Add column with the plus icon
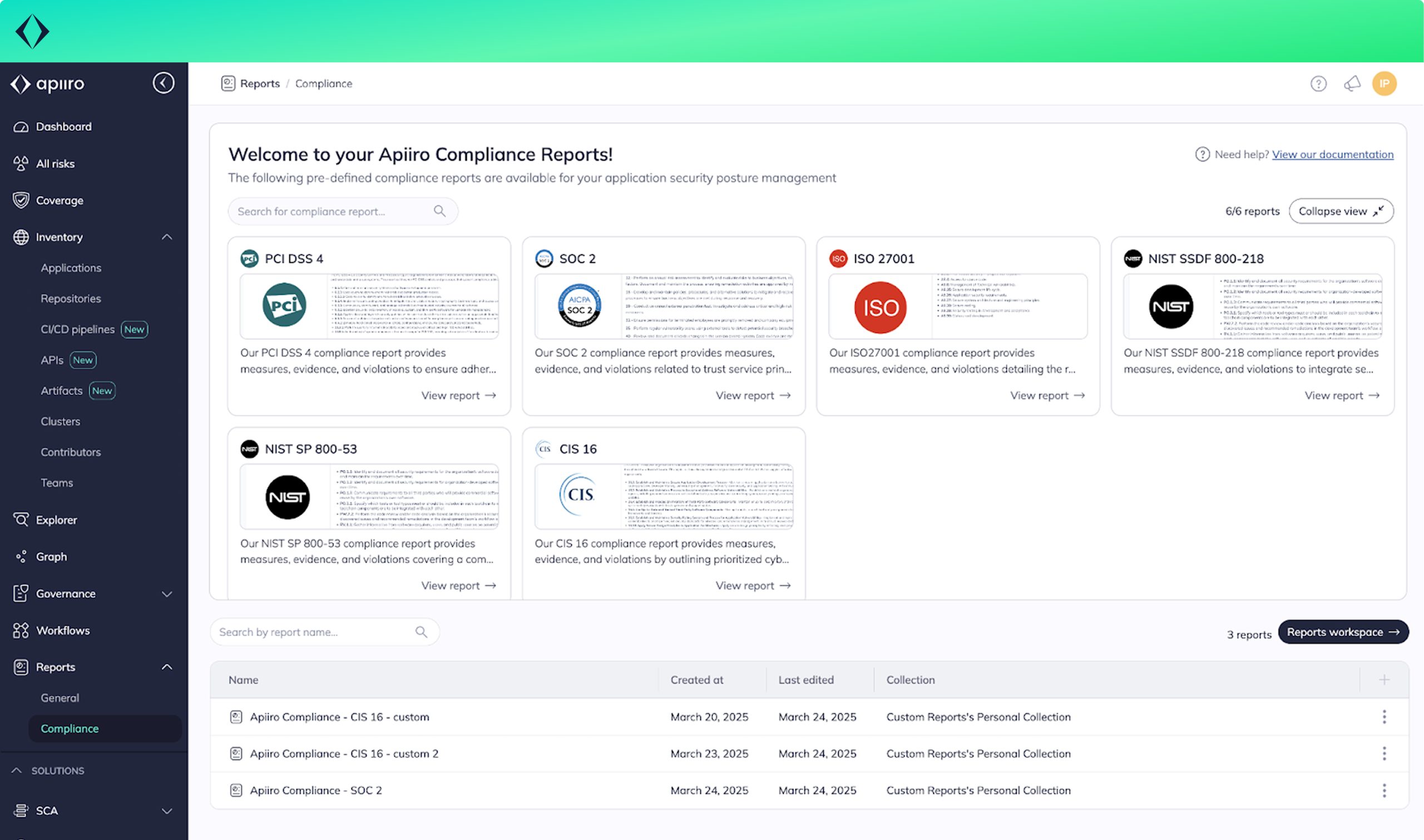The width and height of the screenshot is (1424, 840). pyautogui.click(x=1384, y=680)
